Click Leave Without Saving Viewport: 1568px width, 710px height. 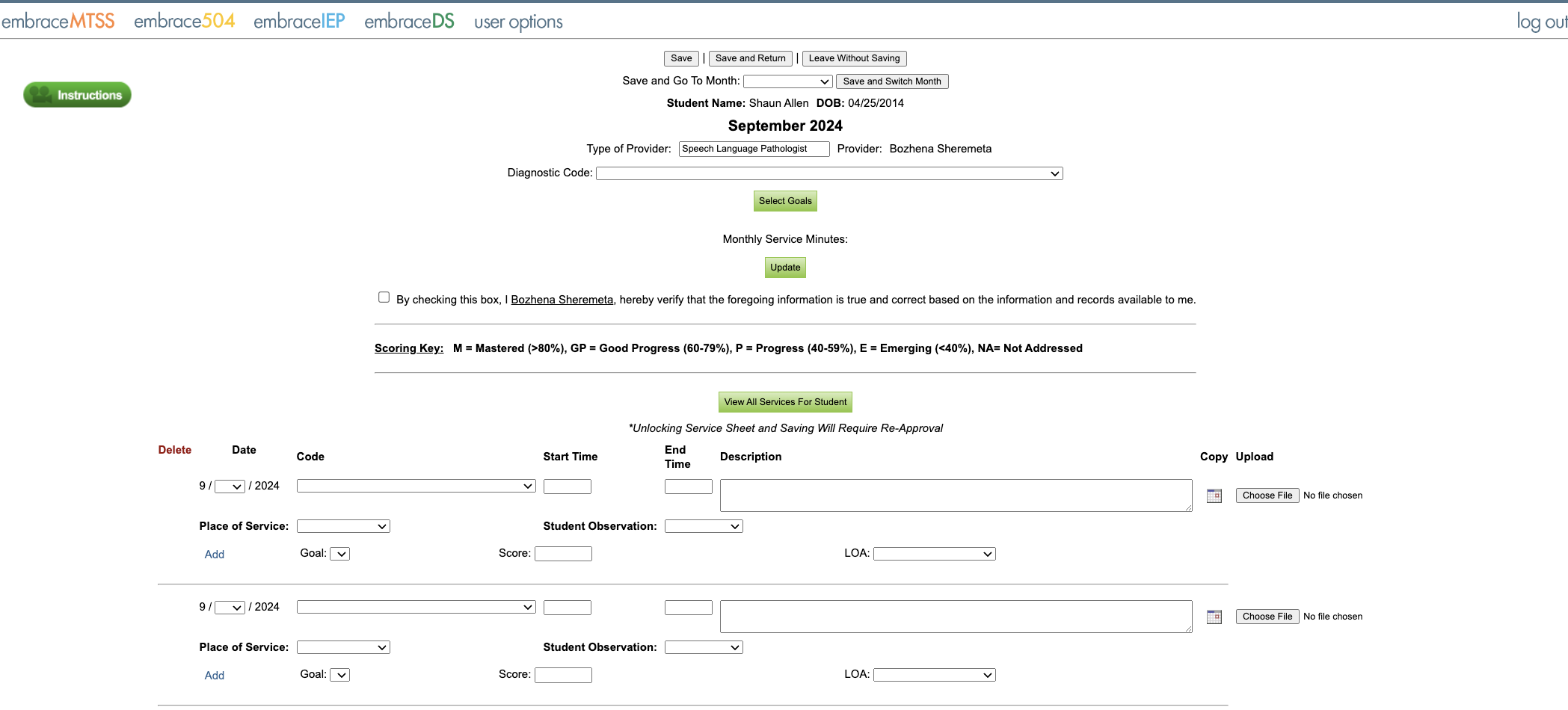(855, 58)
